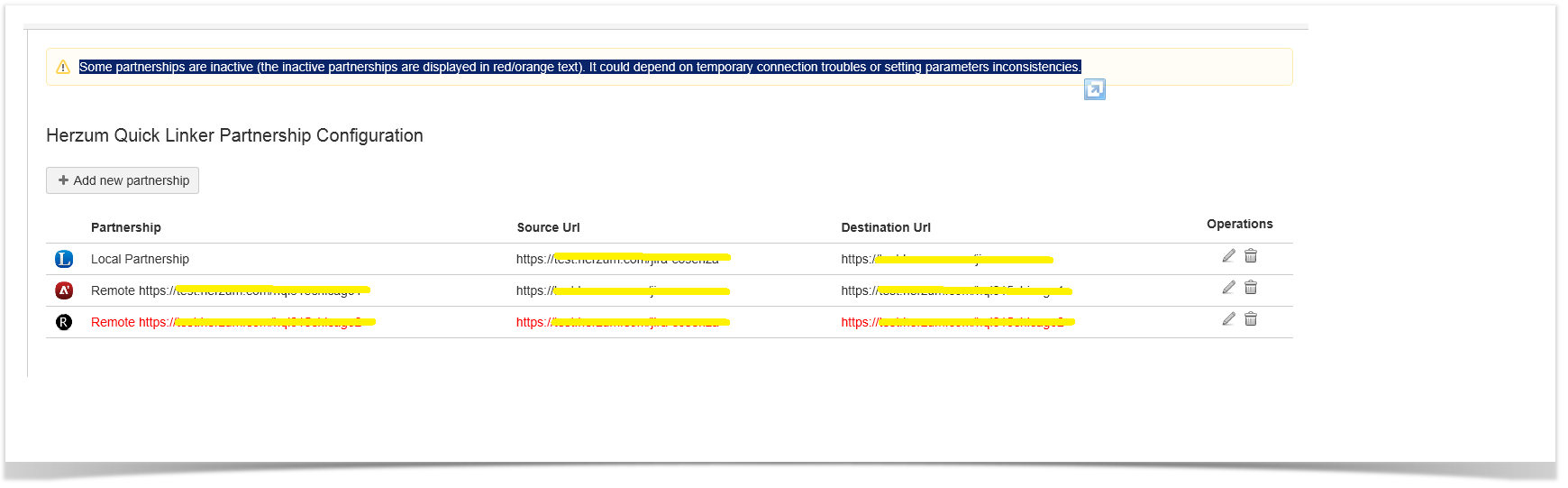Select the Local Partnership name
Image resolution: width=1568 pixels, height=488 pixels.
[x=140, y=259]
